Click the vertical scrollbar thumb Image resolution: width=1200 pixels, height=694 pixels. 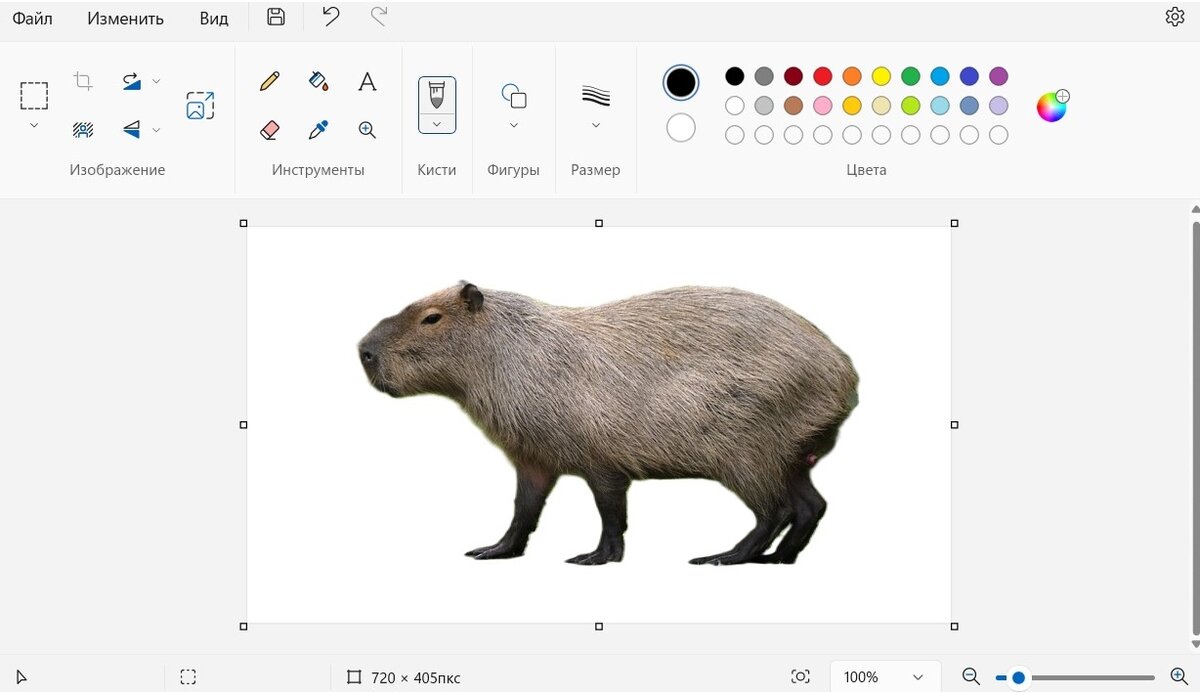1195,427
